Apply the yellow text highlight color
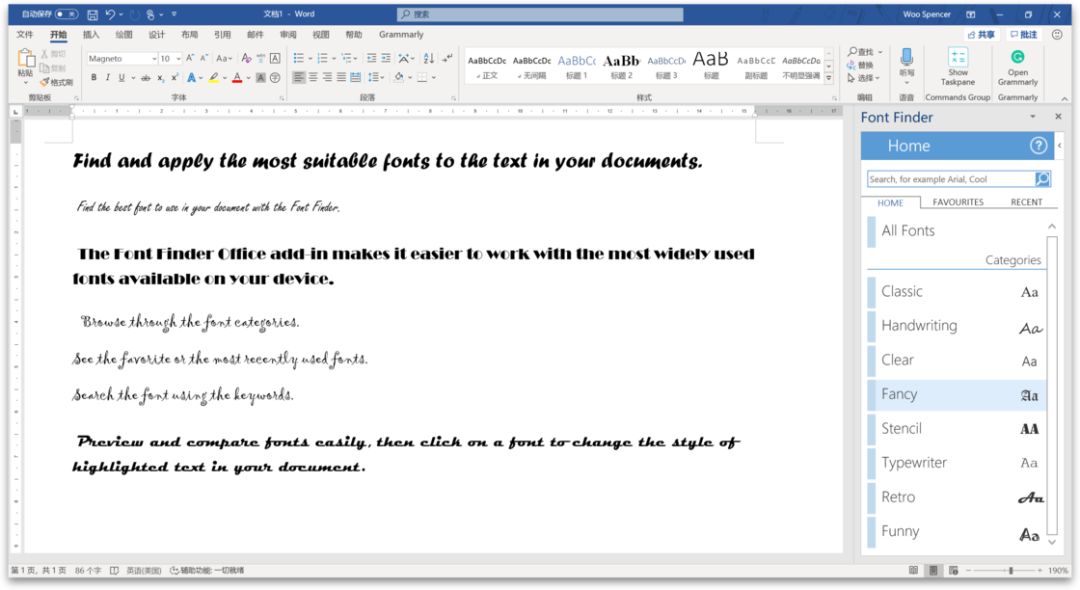Screen dimensions: 1080x590 pyautogui.click(x=214, y=78)
